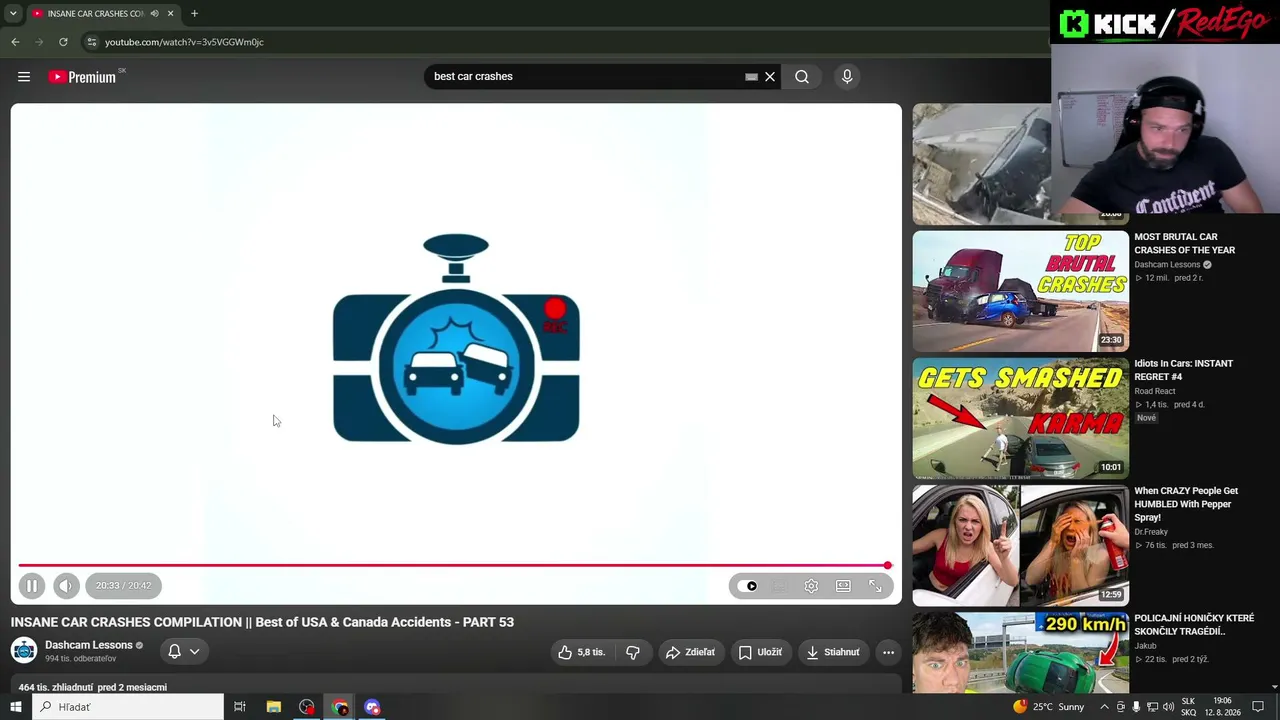Open Dr.Freaky channel name
The height and width of the screenshot is (720, 1280).
tap(1151, 532)
